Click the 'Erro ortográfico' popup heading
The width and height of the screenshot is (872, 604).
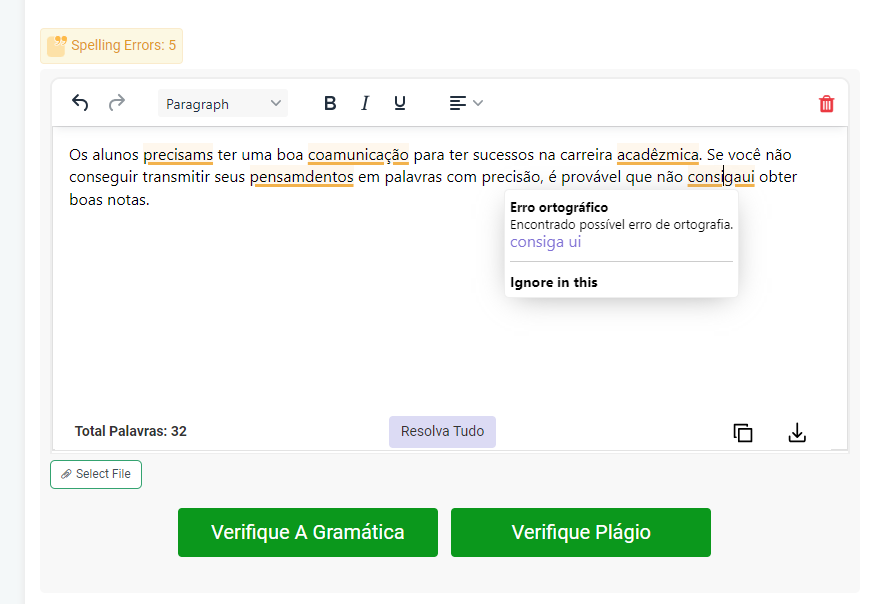pos(559,207)
